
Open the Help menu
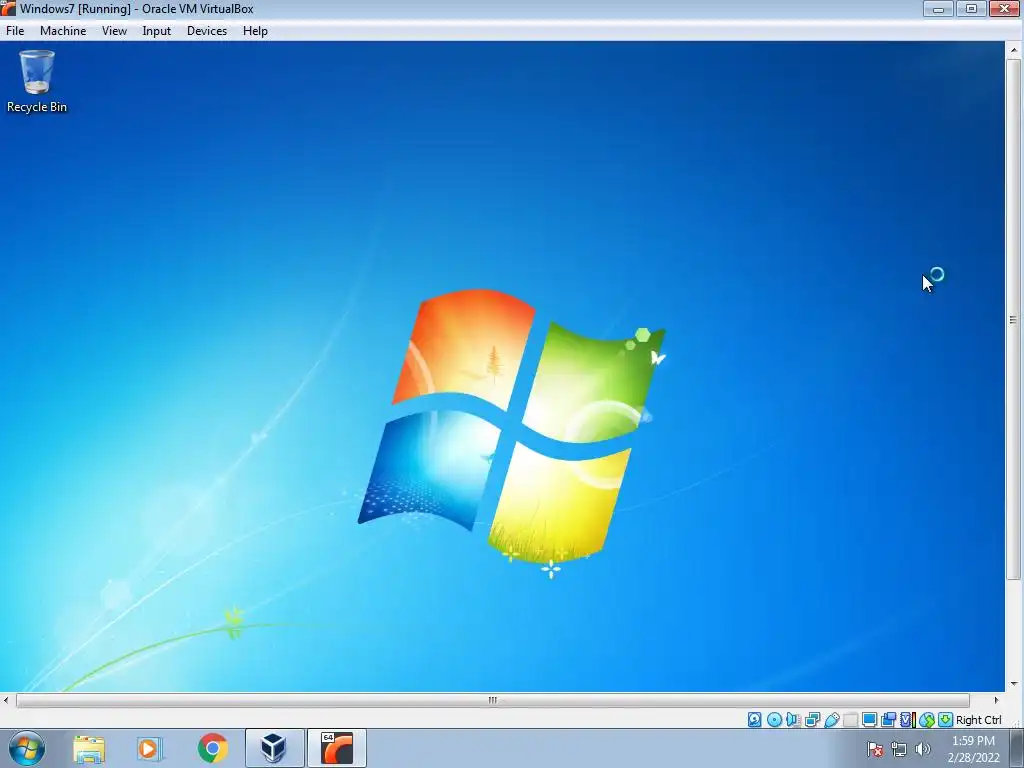pyautogui.click(x=255, y=31)
